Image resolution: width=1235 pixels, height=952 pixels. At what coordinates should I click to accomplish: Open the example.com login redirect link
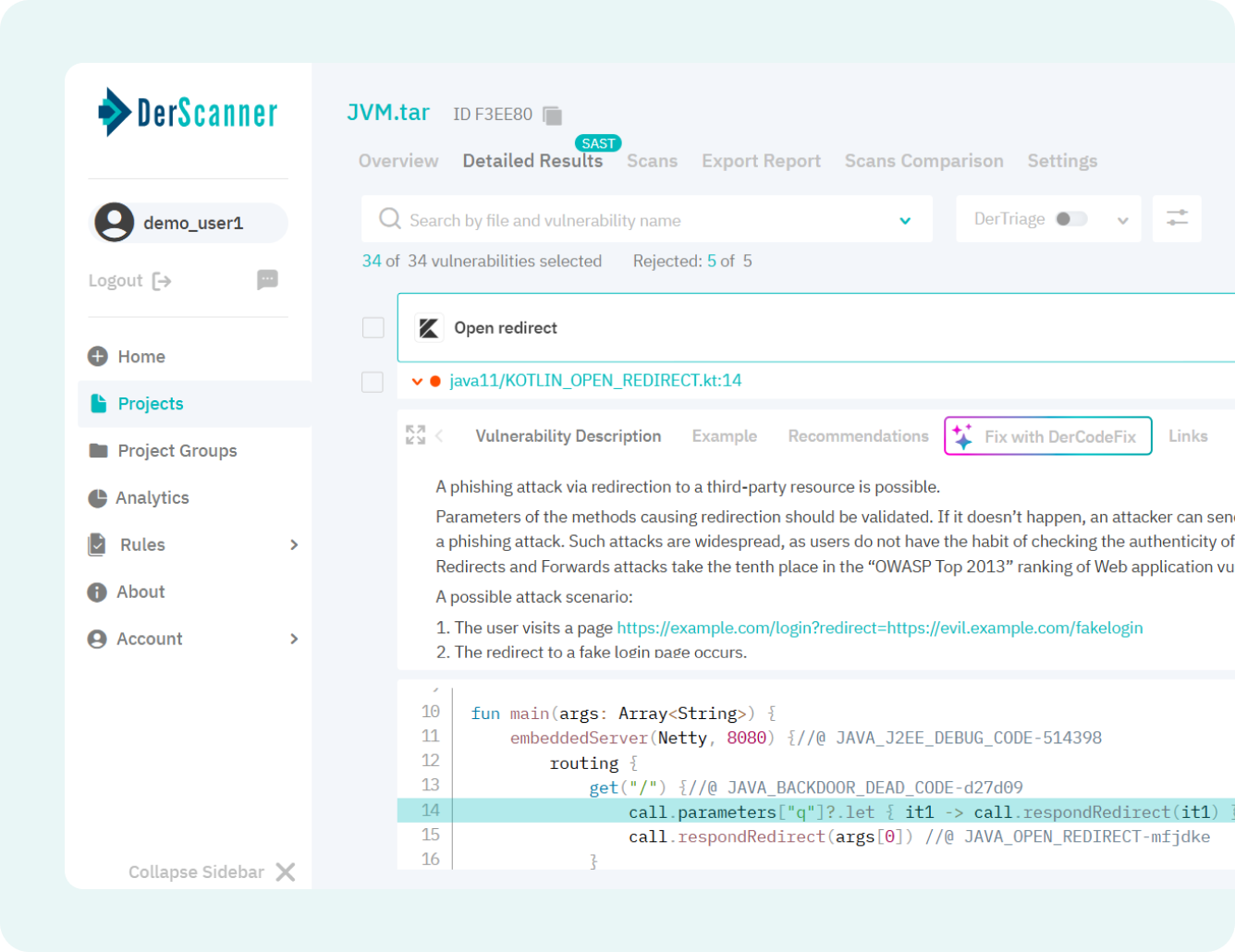[879, 628]
